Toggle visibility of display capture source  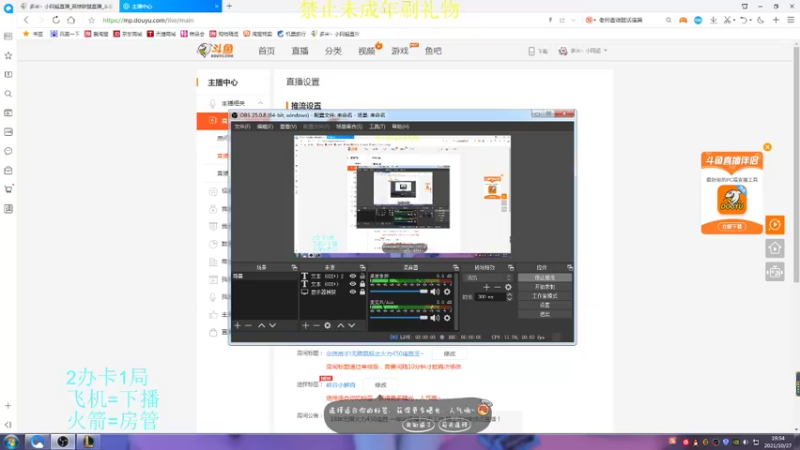353,292
